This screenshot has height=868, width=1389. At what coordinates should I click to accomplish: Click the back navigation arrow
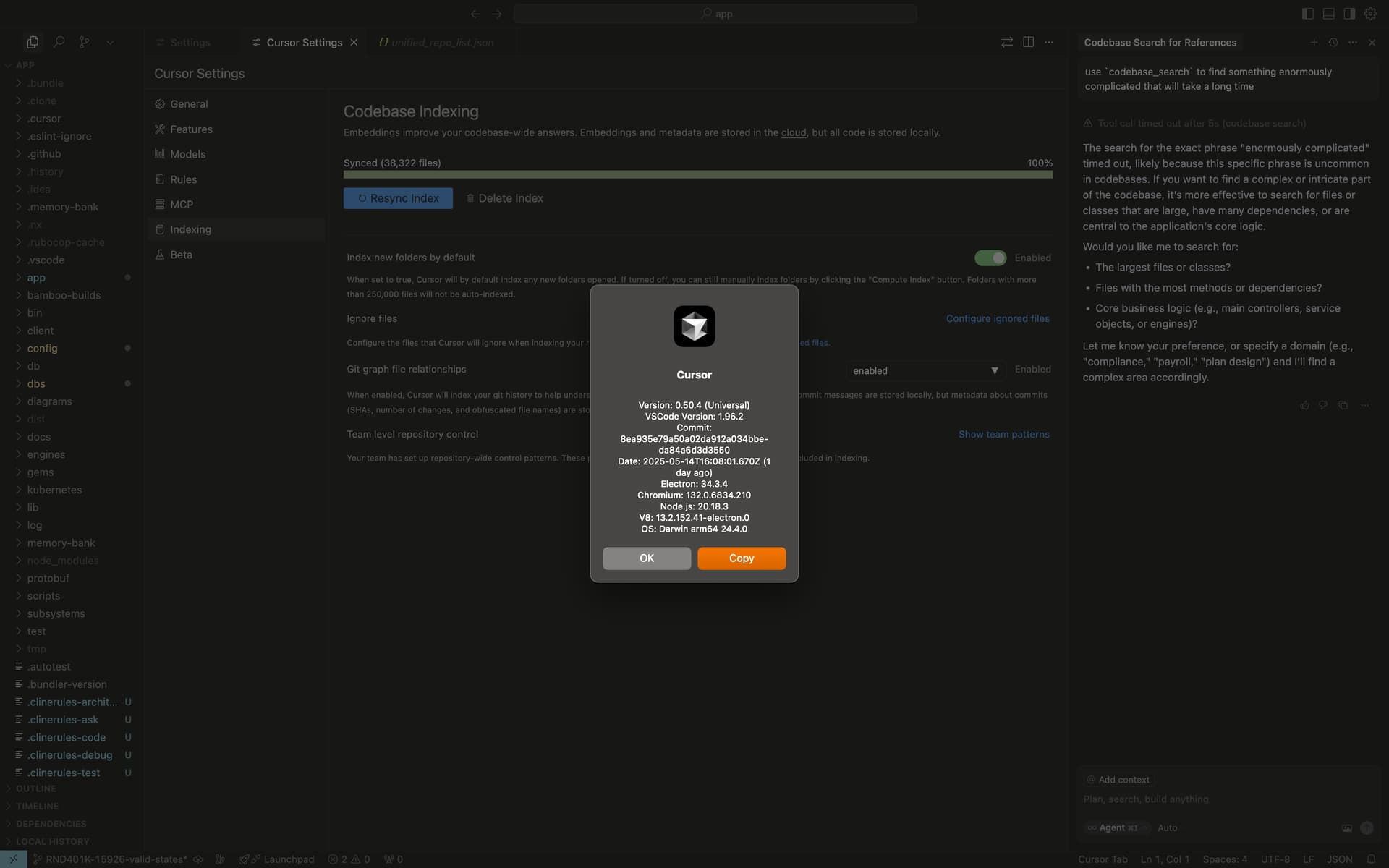click(x=475, y=14)
